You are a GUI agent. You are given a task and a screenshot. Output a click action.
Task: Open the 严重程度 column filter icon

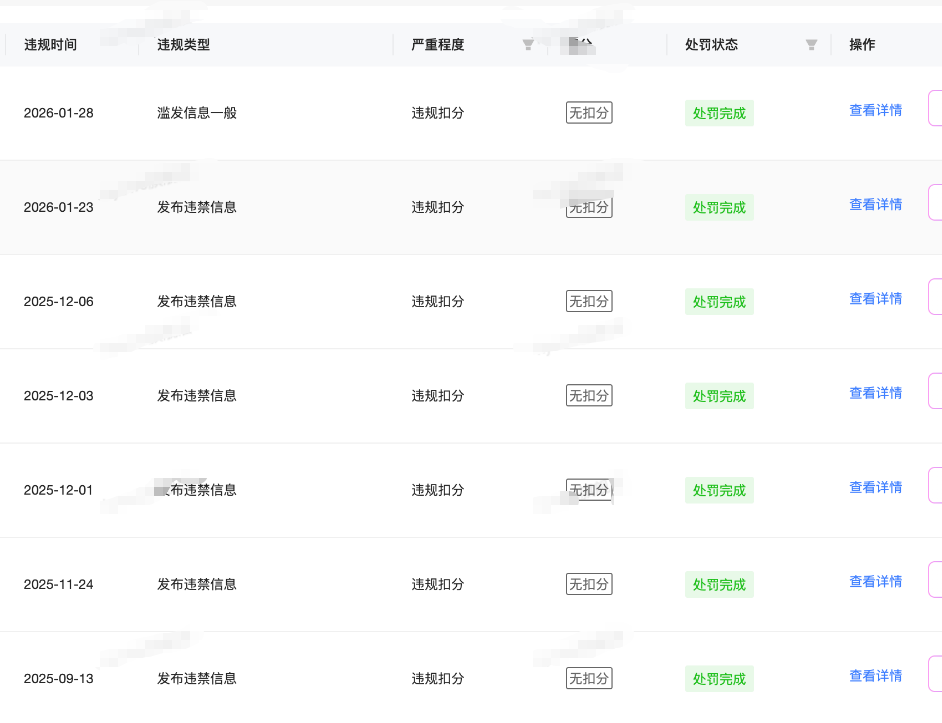click(528, 45)
